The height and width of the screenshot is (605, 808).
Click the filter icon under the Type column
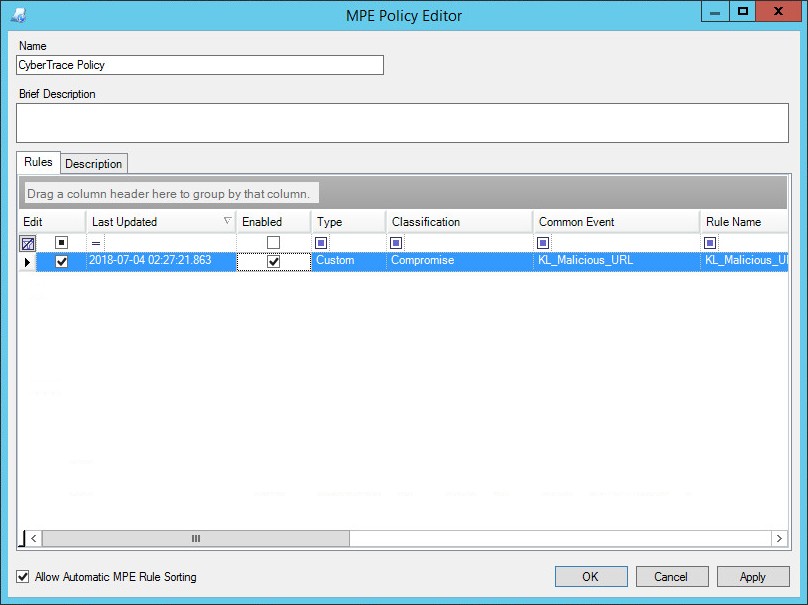click(x=320, y=242)
